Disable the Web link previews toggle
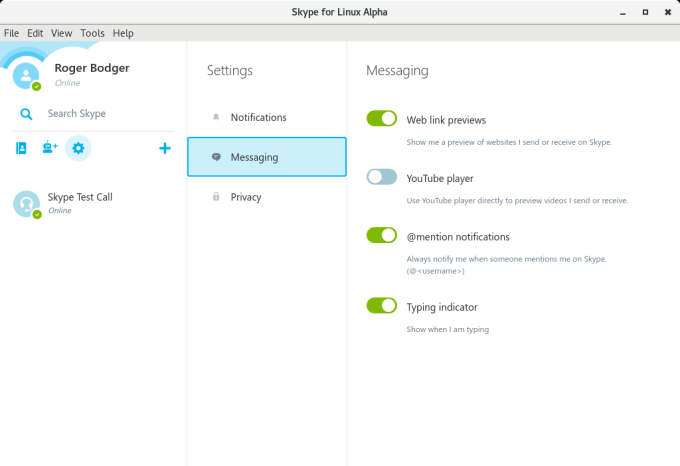The height and width of the screenshot is (466, 680). tap(382, 119)
